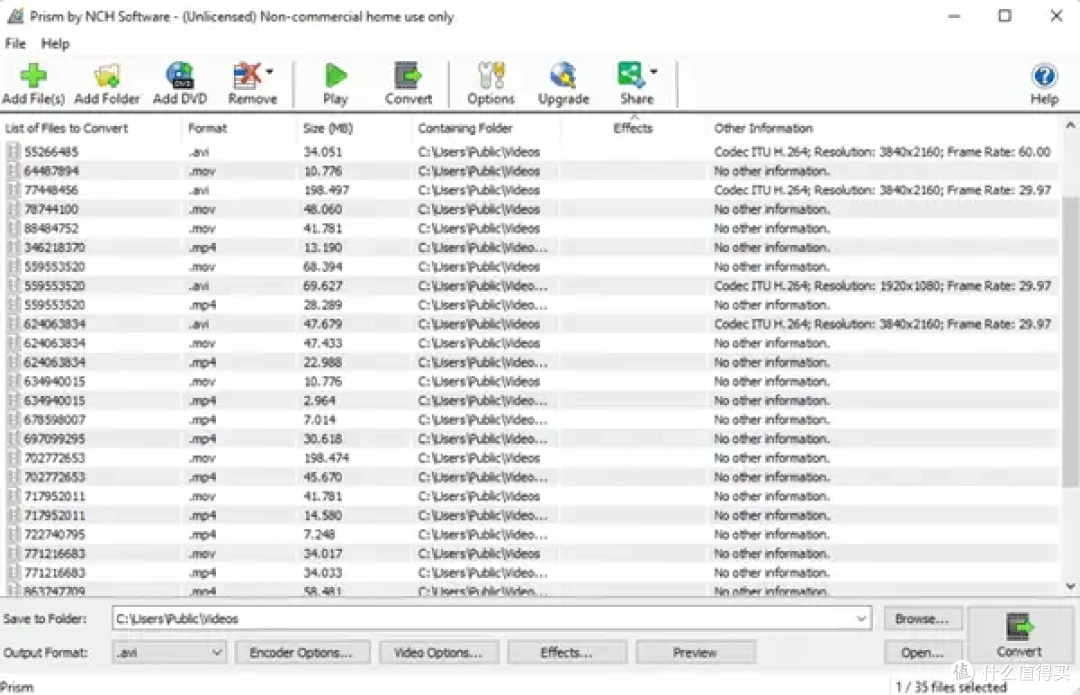The image size is (1080, 695).
Task: Select file 64487894 .mov row
Action: [x=531, y=171]
